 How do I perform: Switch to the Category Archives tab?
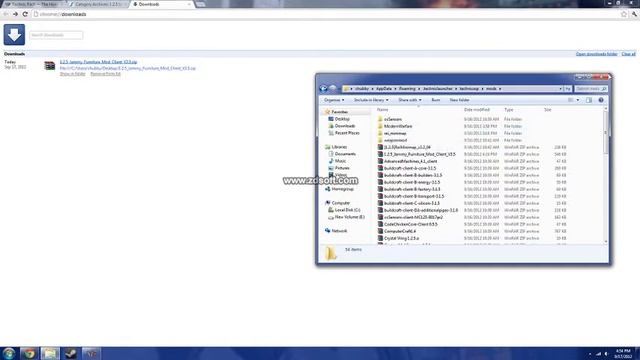tap(97, 4)
